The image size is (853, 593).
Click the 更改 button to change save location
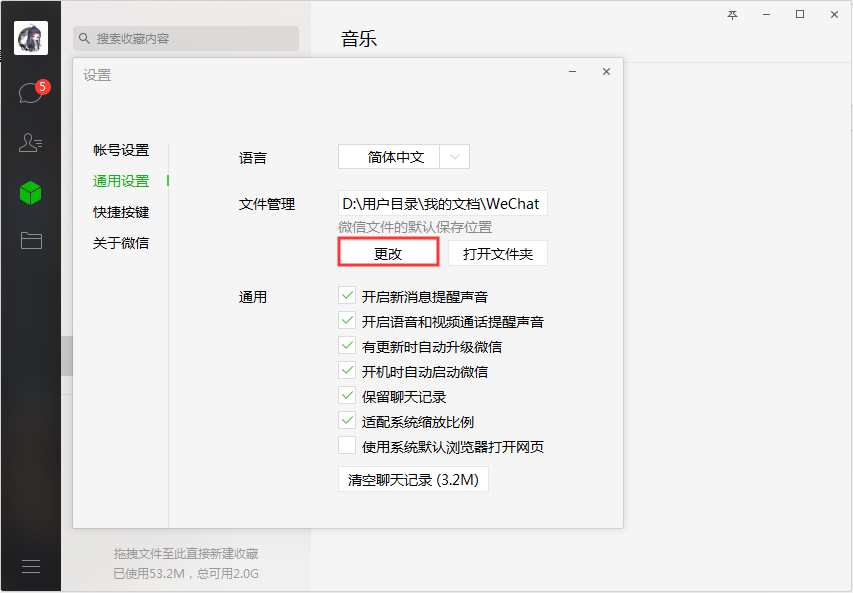[388, 252]
